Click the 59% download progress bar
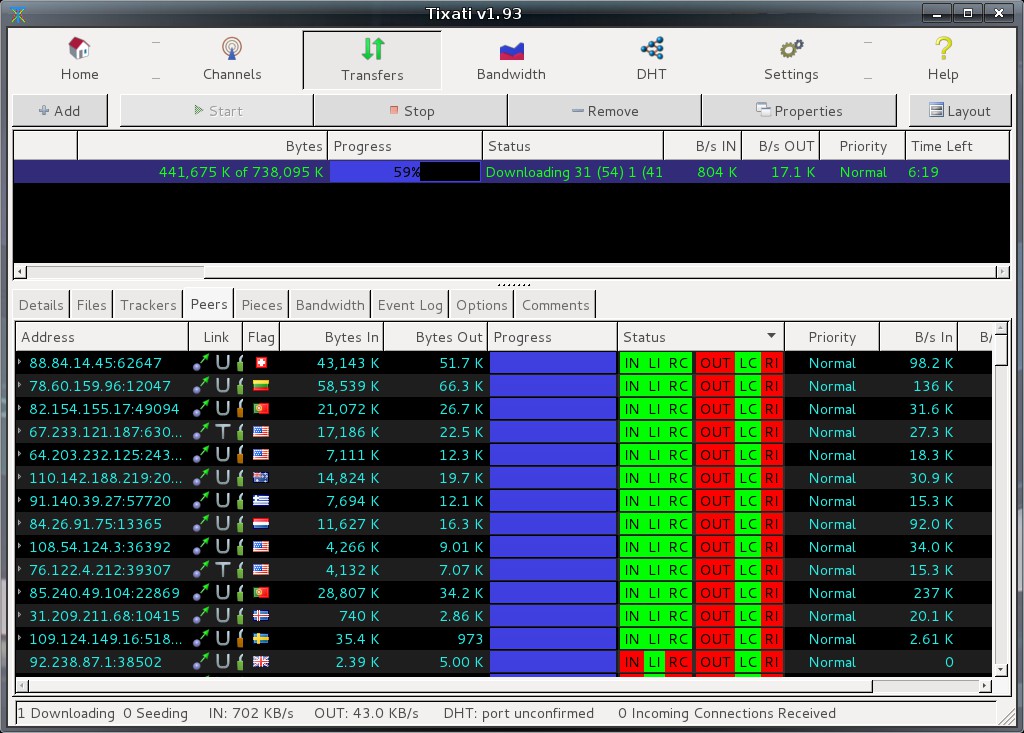The width and height of the screenshot is (1024, 733). (405, 172)
